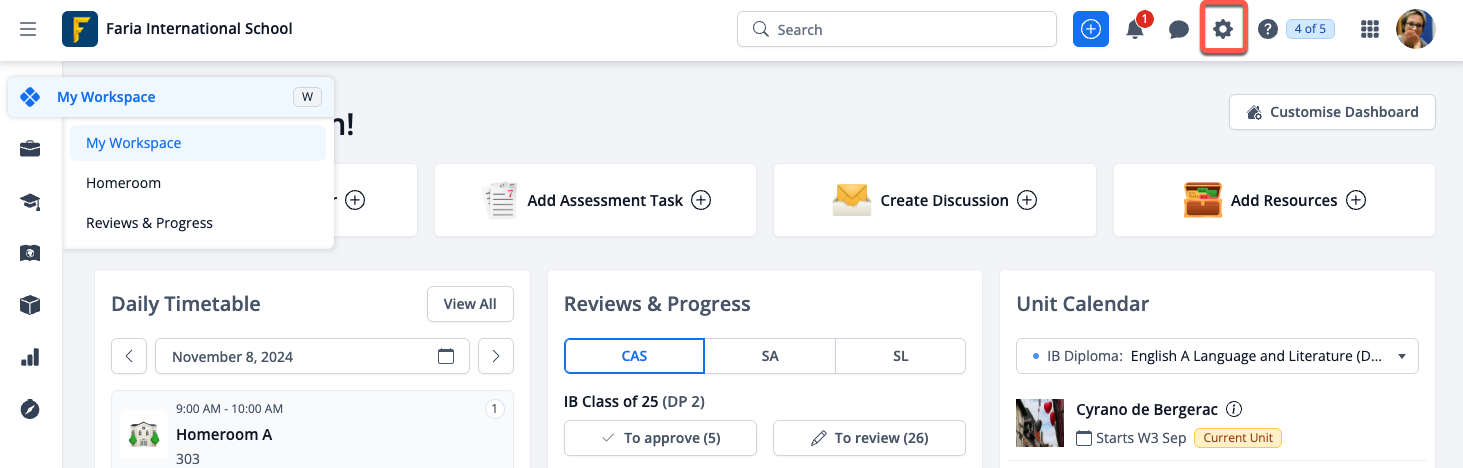Click the Customise Dashboard button
The width and height of the screenshot is (1463, 468).
click(1332, 112)
